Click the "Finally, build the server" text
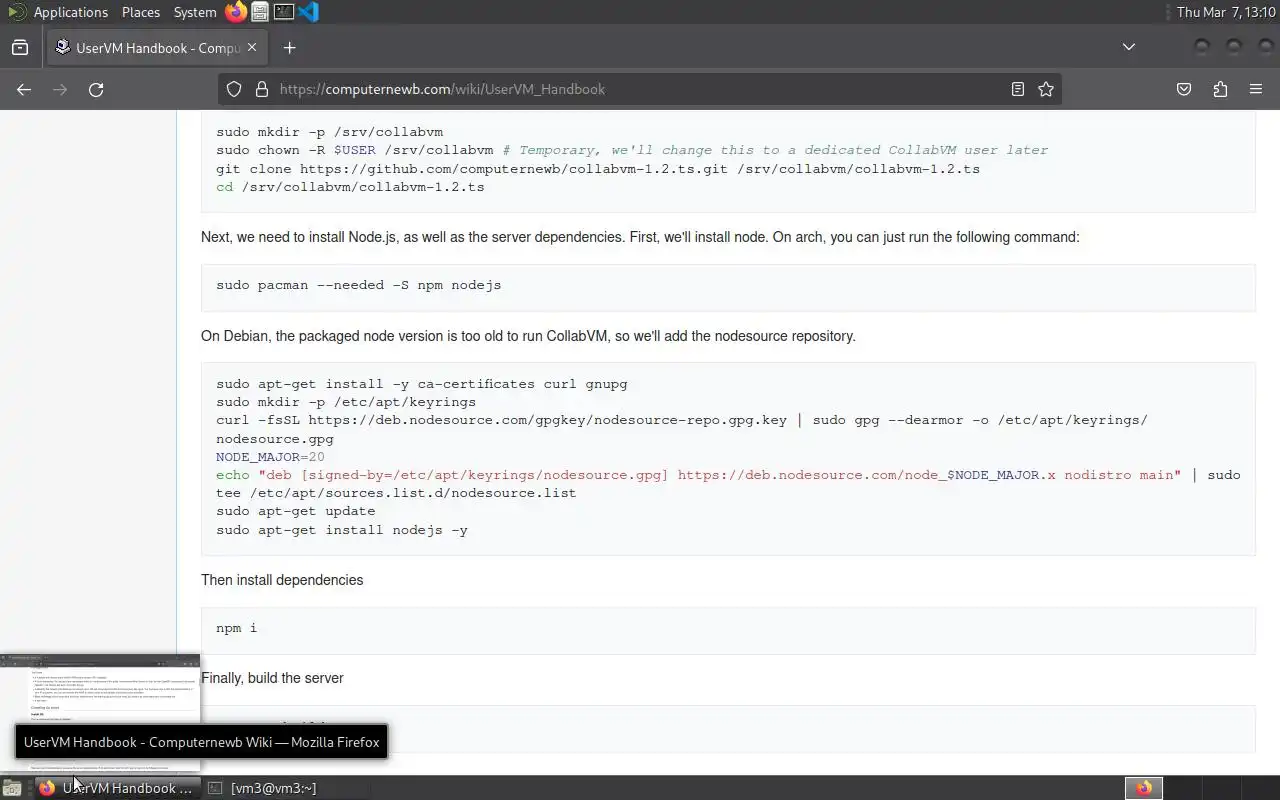 [272, 678]
